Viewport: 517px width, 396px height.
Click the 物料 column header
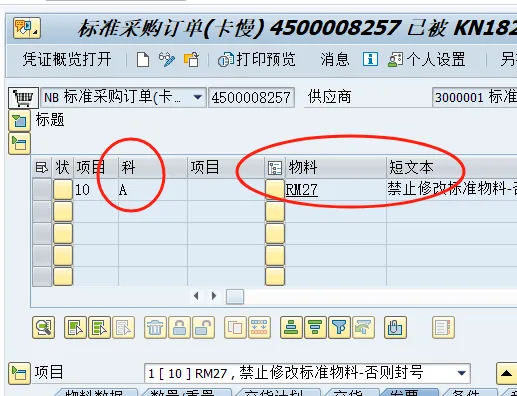336,167
